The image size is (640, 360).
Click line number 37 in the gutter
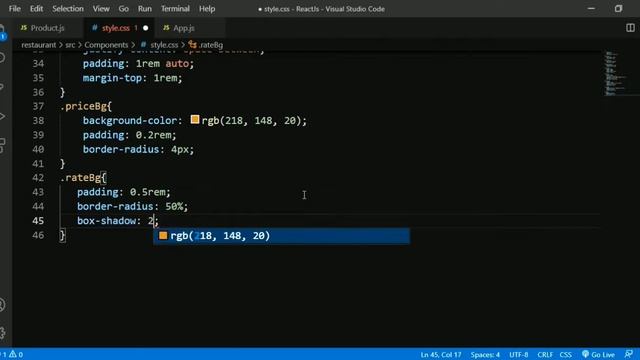coord(38,107)
